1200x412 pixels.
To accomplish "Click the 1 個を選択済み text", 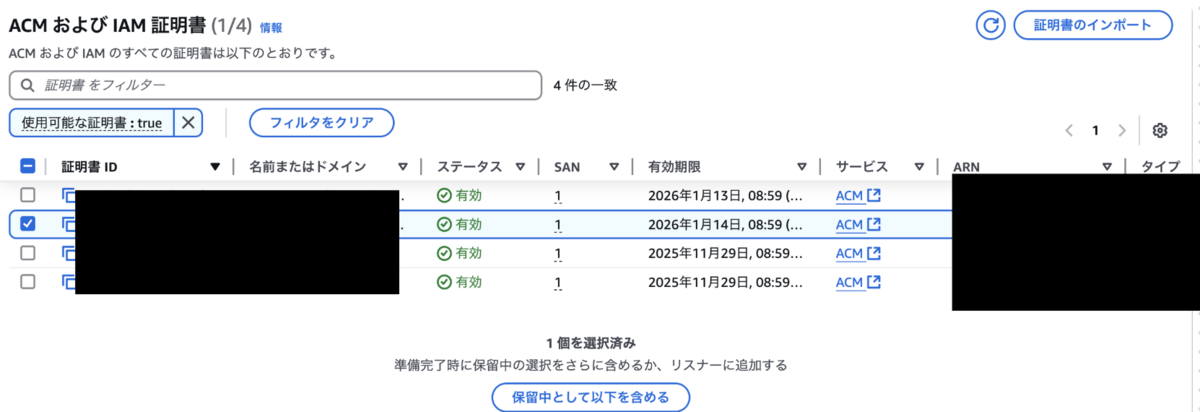I will [x=590, y=343].
